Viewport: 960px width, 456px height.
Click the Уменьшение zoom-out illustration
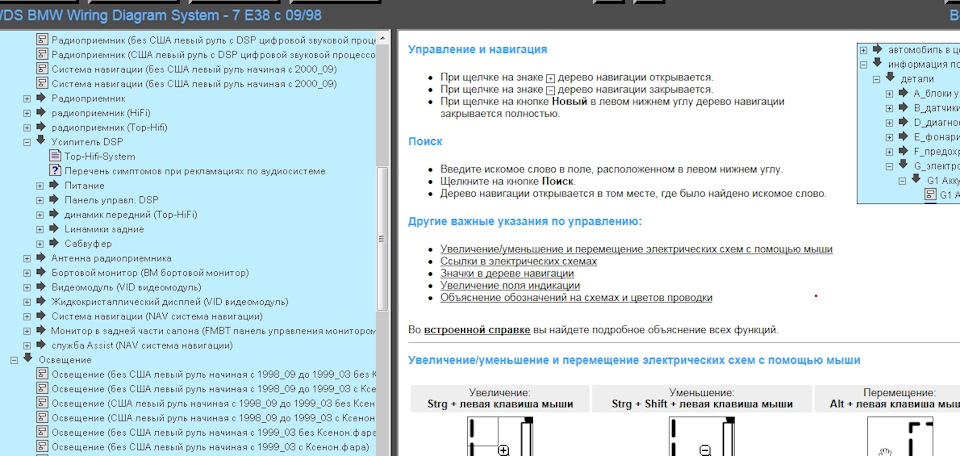coord(702,436)
